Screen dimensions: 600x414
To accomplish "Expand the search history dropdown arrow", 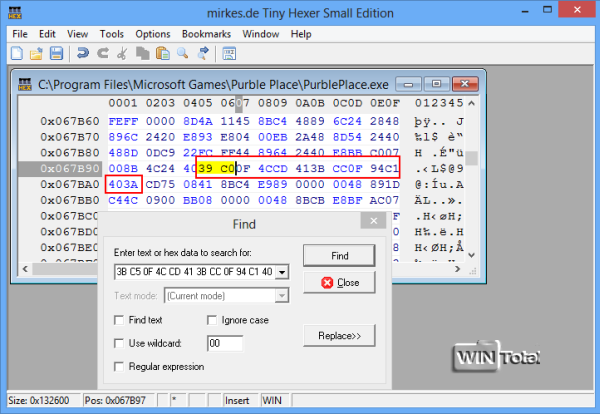I will [x=282, y=272].
